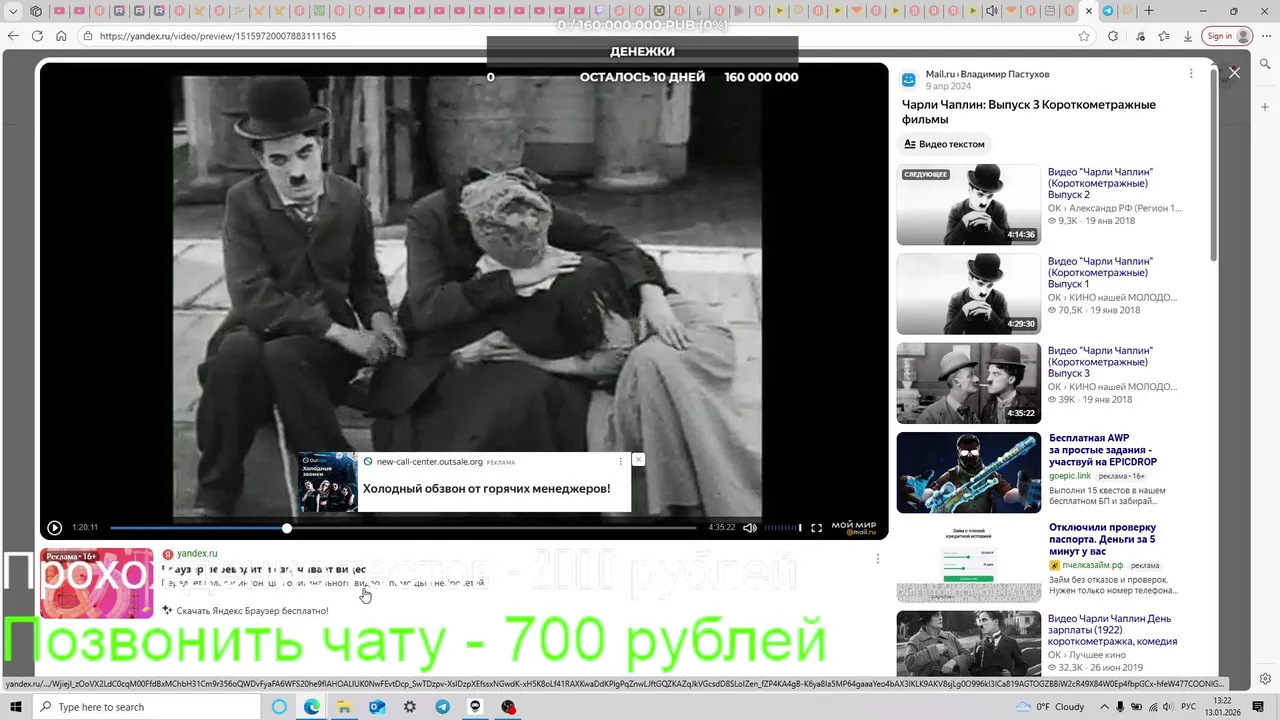Reload the current page
The image size is (1280, 720).
(37, 36)
